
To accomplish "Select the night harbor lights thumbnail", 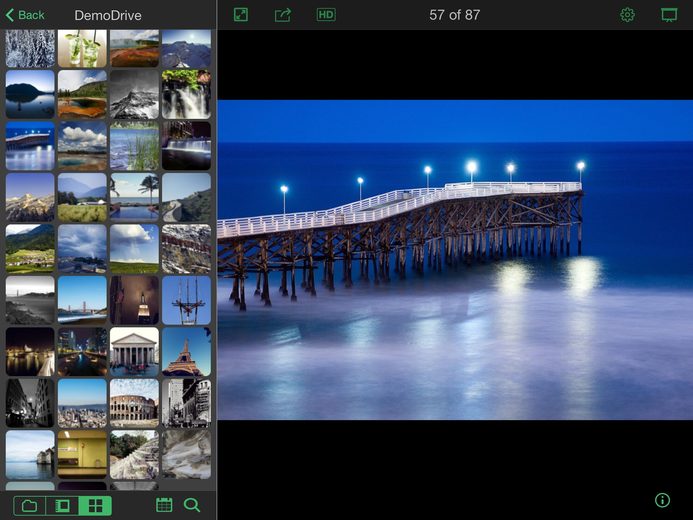I will [30, 352].
